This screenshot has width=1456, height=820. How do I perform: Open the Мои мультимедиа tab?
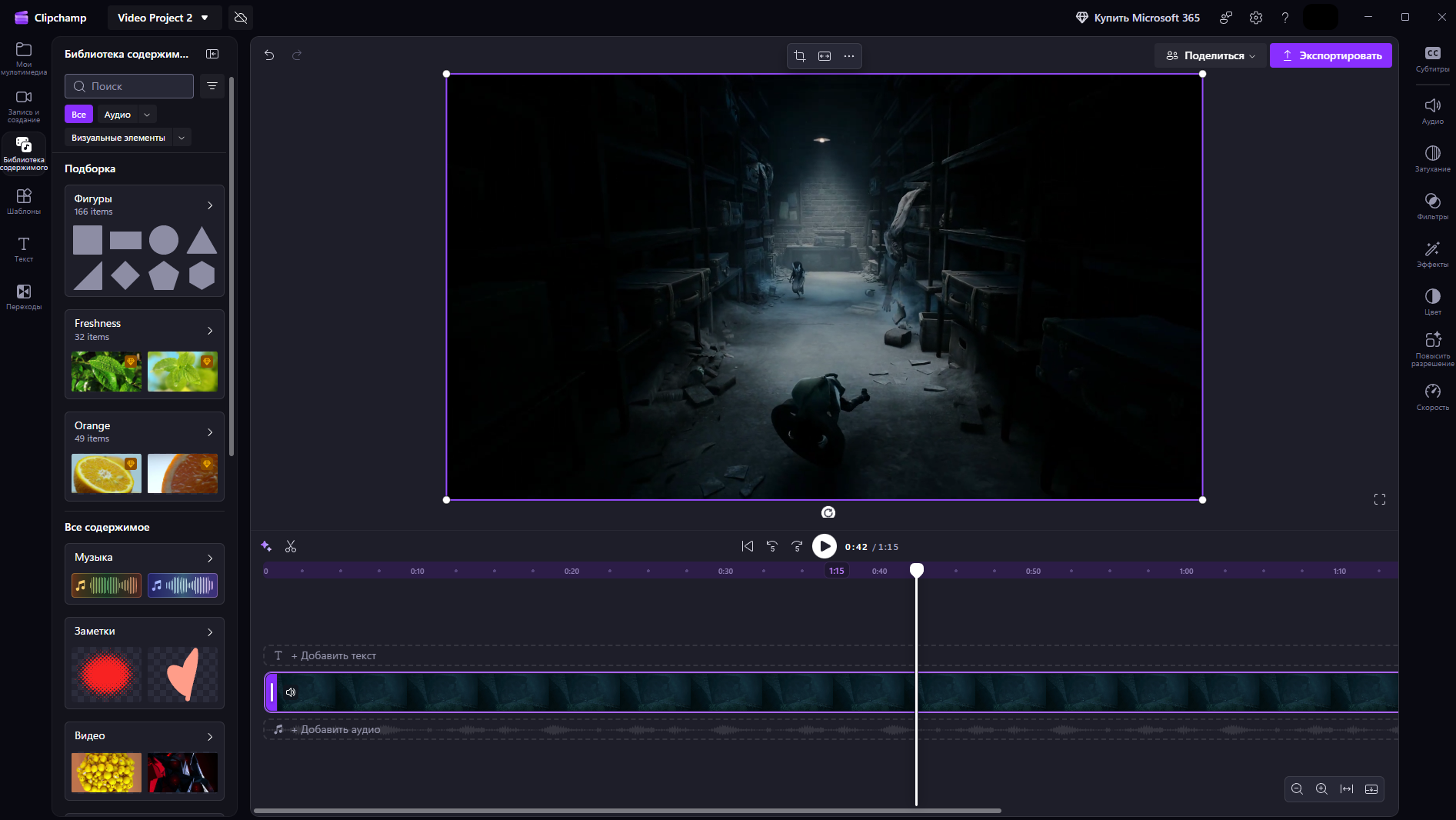click(x=24, y=58)
